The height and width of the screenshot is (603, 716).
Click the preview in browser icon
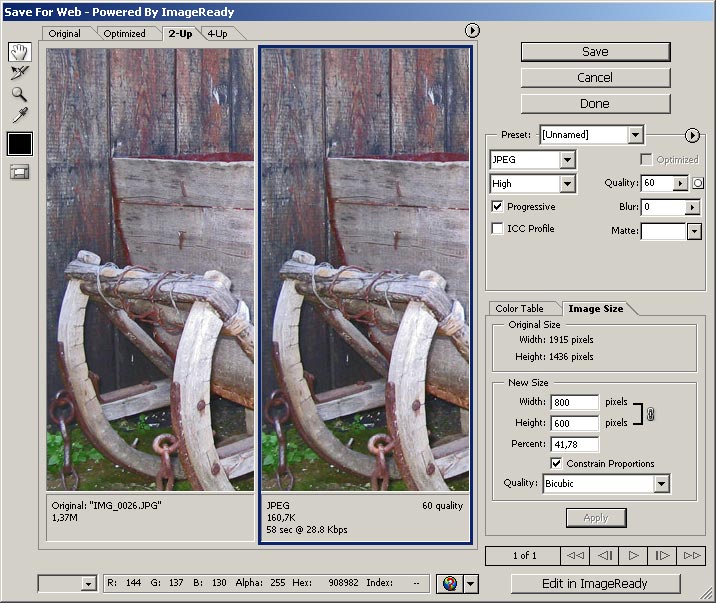point(449,584)
